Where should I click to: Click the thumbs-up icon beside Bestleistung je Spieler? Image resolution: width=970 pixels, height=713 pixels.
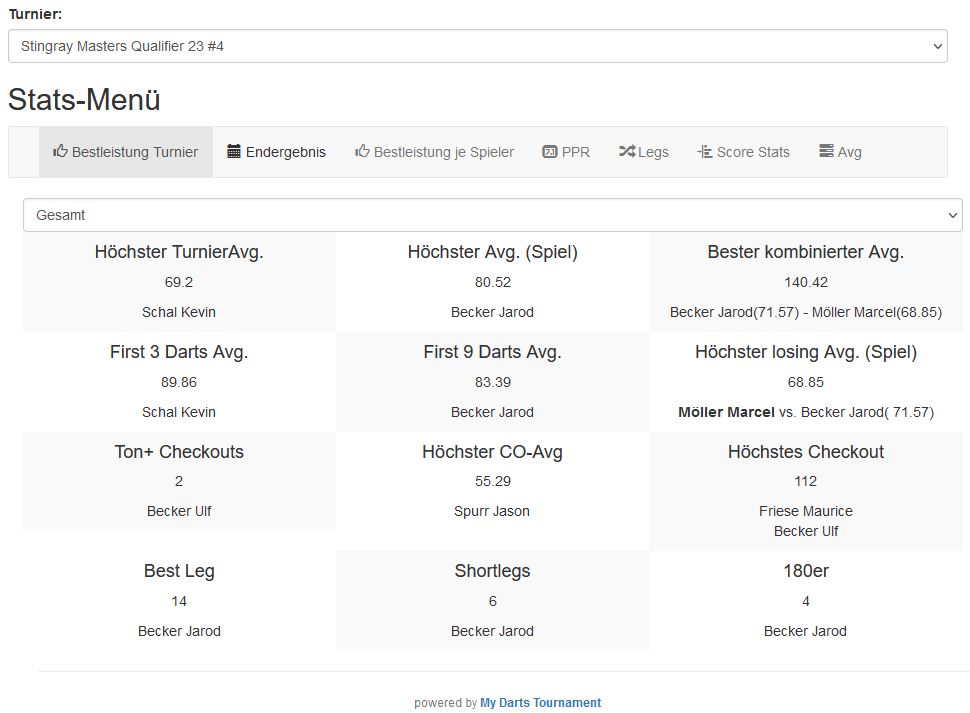362,152
